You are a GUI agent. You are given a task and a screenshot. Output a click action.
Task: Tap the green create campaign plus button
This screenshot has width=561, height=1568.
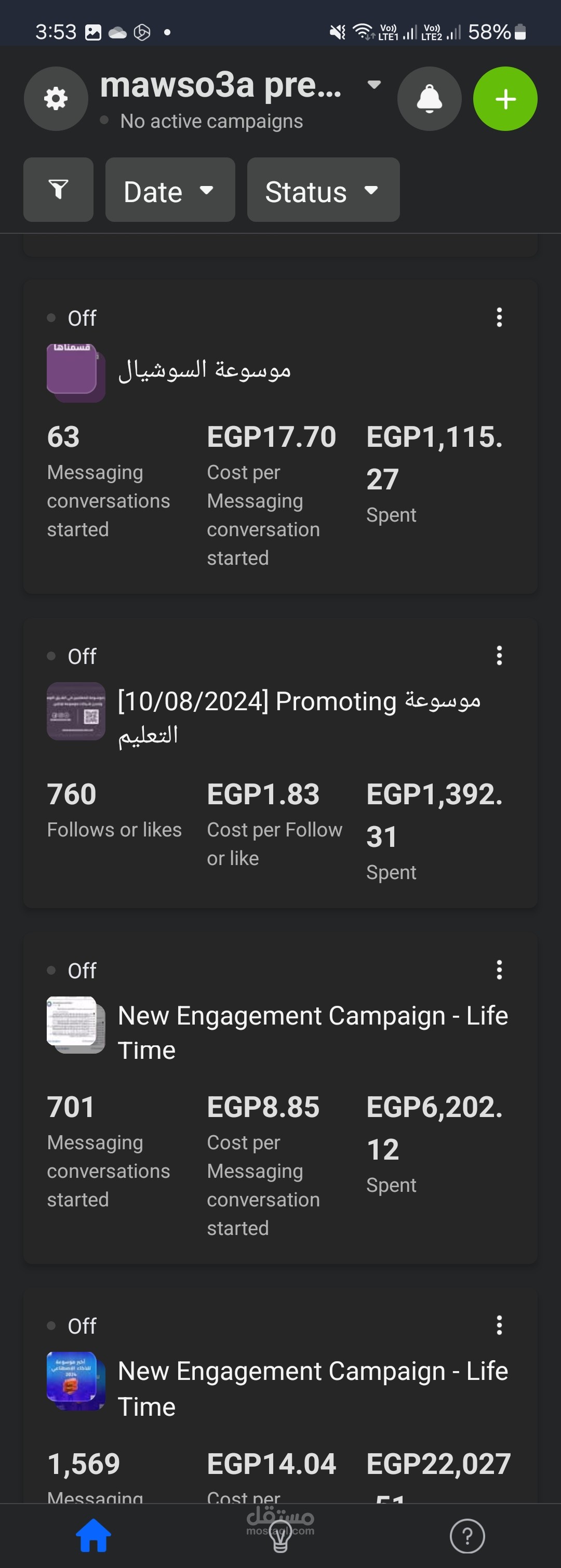tap(505, 99)
